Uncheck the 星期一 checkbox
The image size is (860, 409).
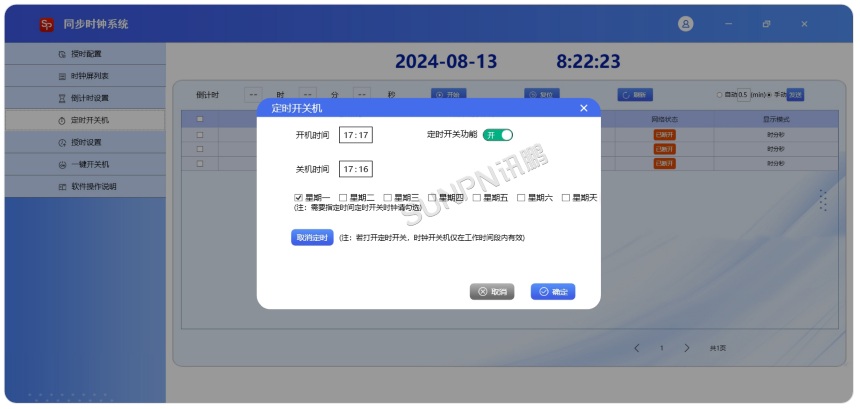298,197
